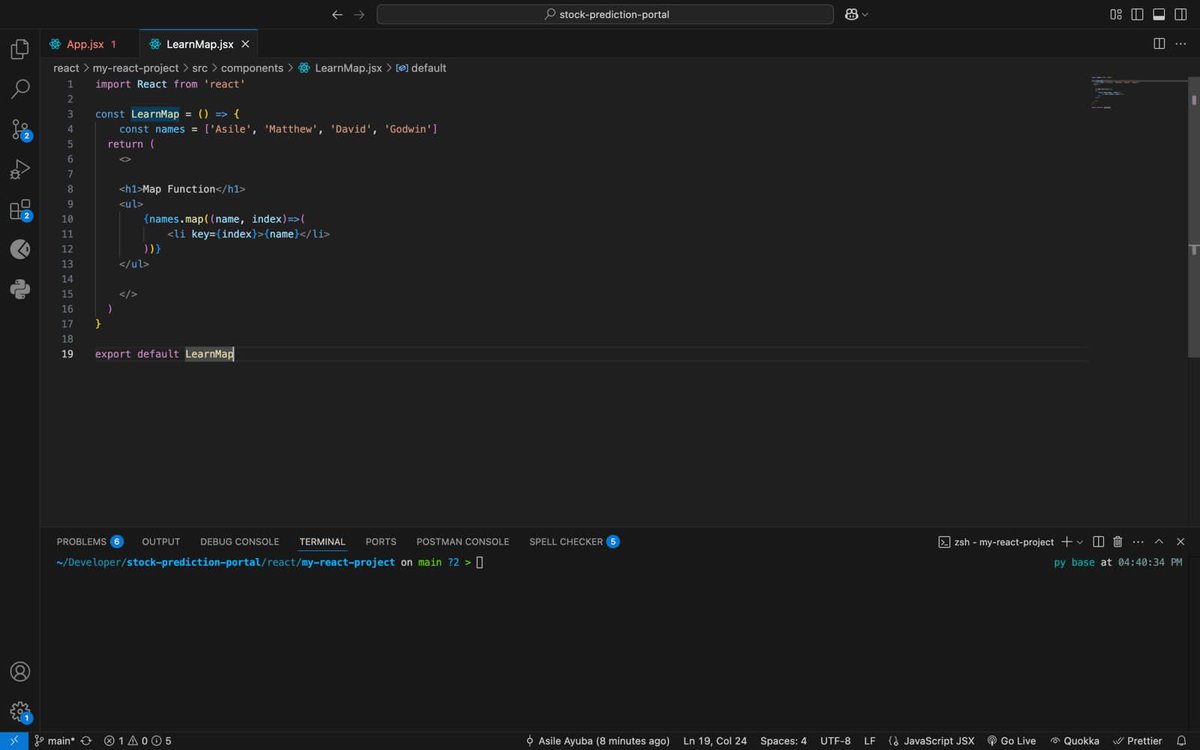Open the terminal panel more actions menu

pyautogui.click(x=1138, y=542)
